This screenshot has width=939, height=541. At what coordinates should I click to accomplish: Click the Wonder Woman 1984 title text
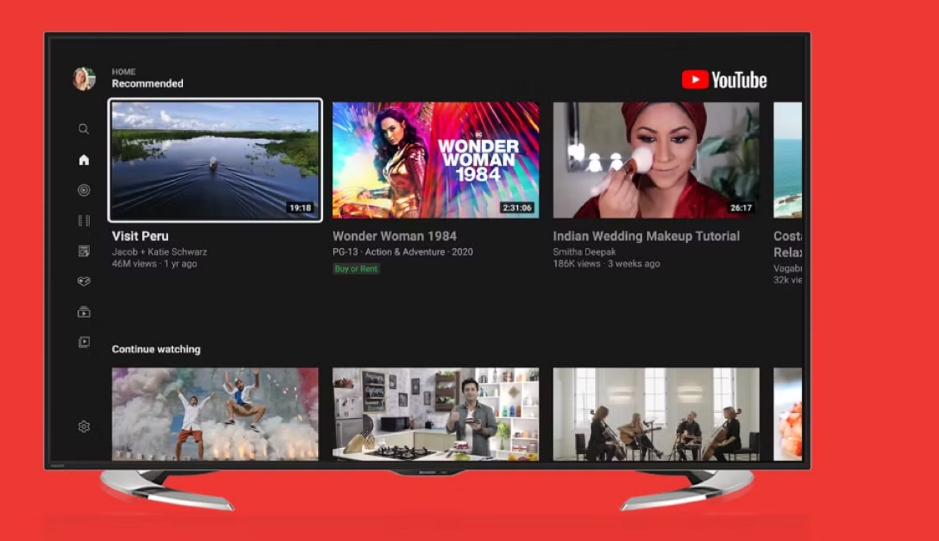(394, 237)
